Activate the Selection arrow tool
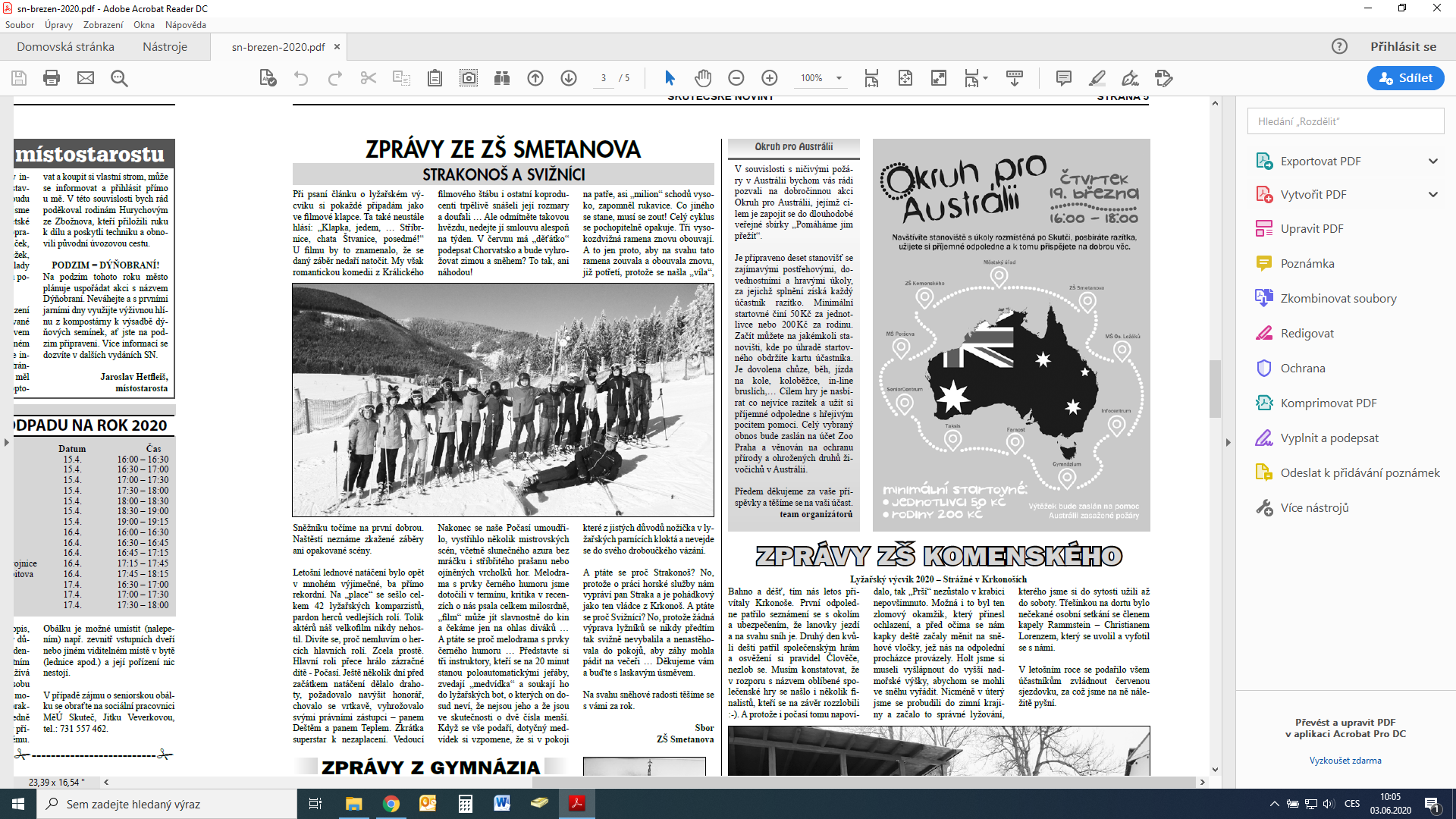Image resolution: width=1456 pixels, height=819 pixels. 670,78
